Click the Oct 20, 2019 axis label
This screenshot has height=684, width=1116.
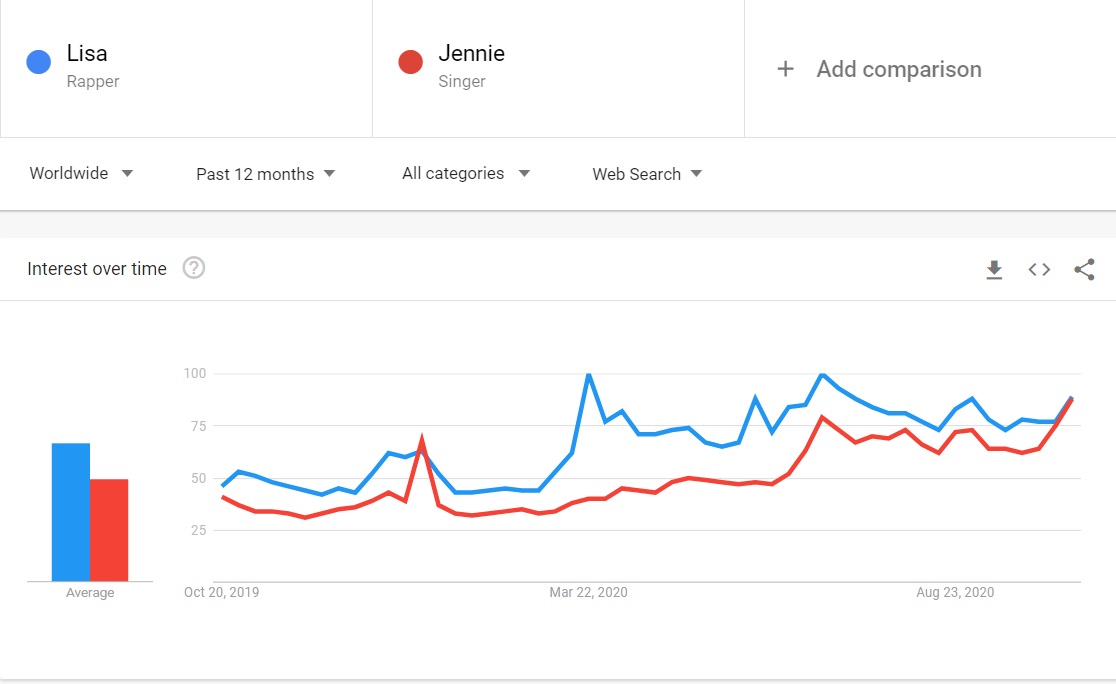[x=221, y=593]
